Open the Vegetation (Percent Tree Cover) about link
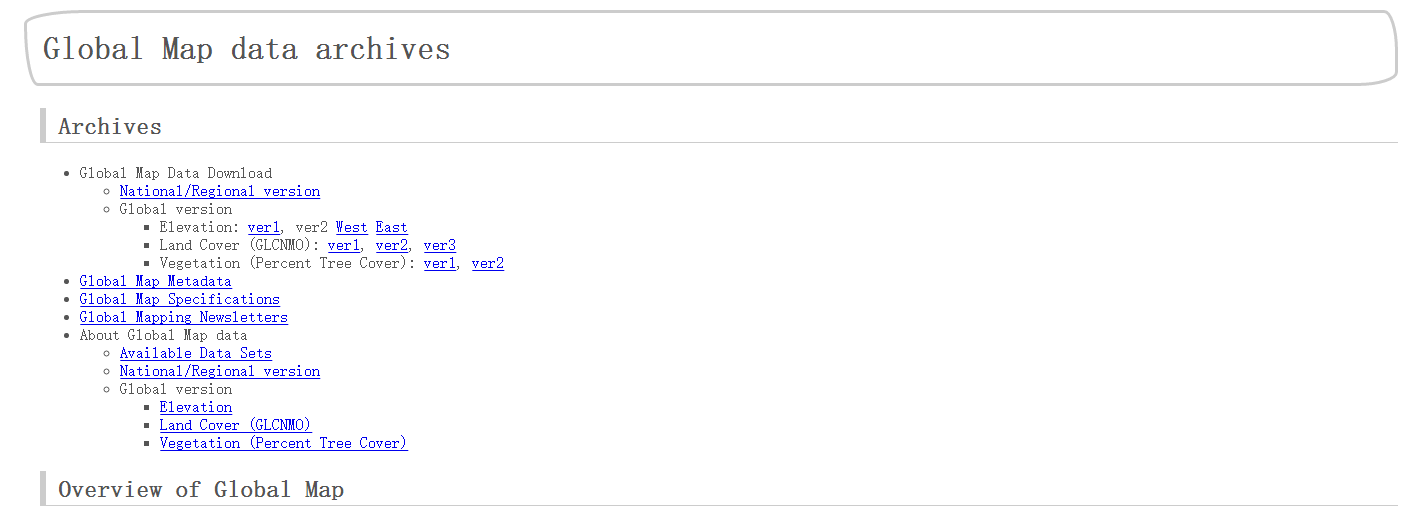Viewport: 1425px width, 517px height. (x=284, y=443)
